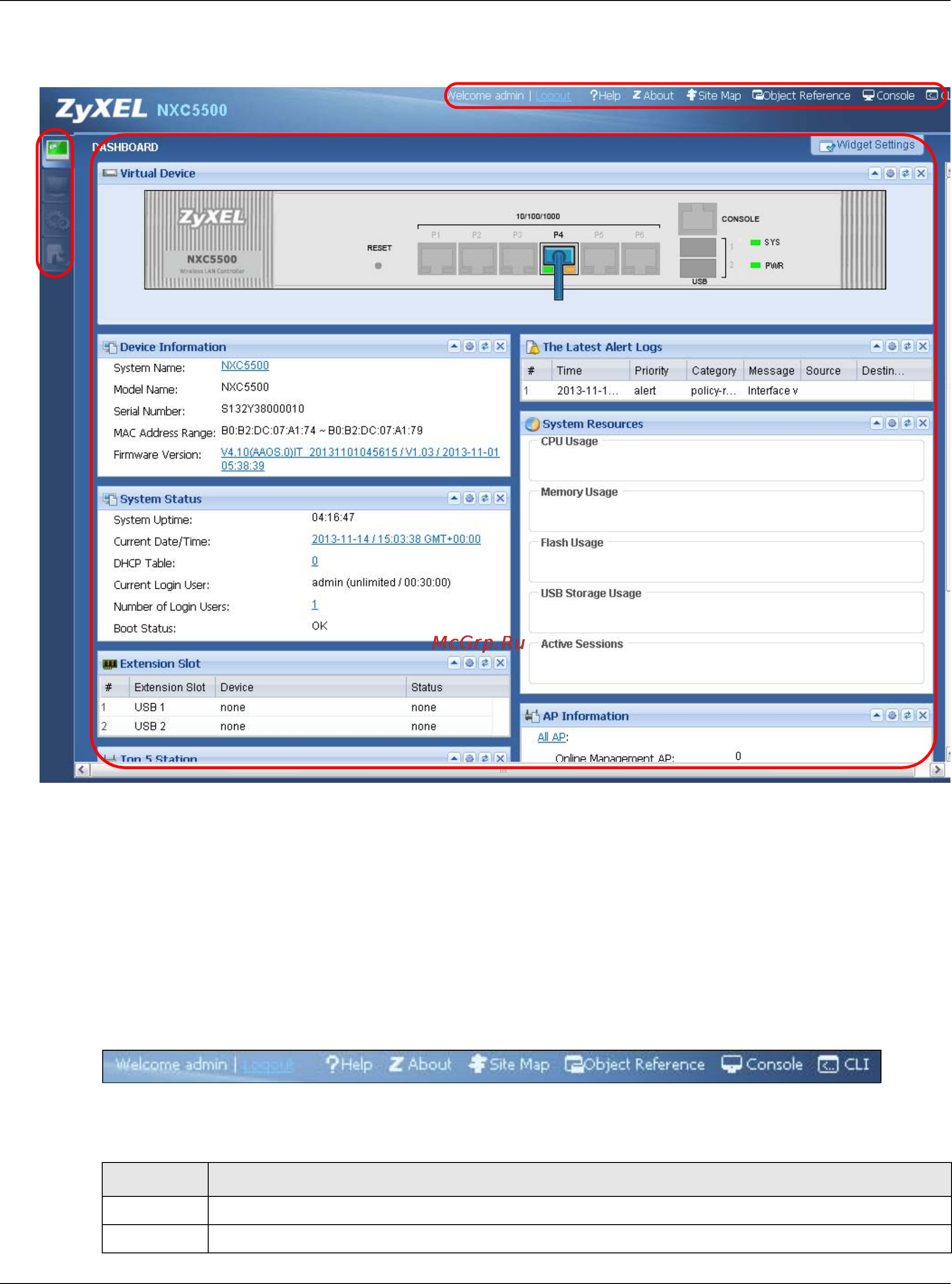
Task: Click Logout link in dashboard title bar
Action: pos(553,96)
